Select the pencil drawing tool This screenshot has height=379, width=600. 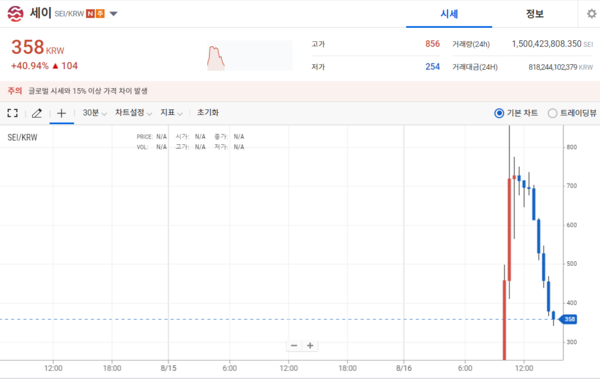coord(37,113)
